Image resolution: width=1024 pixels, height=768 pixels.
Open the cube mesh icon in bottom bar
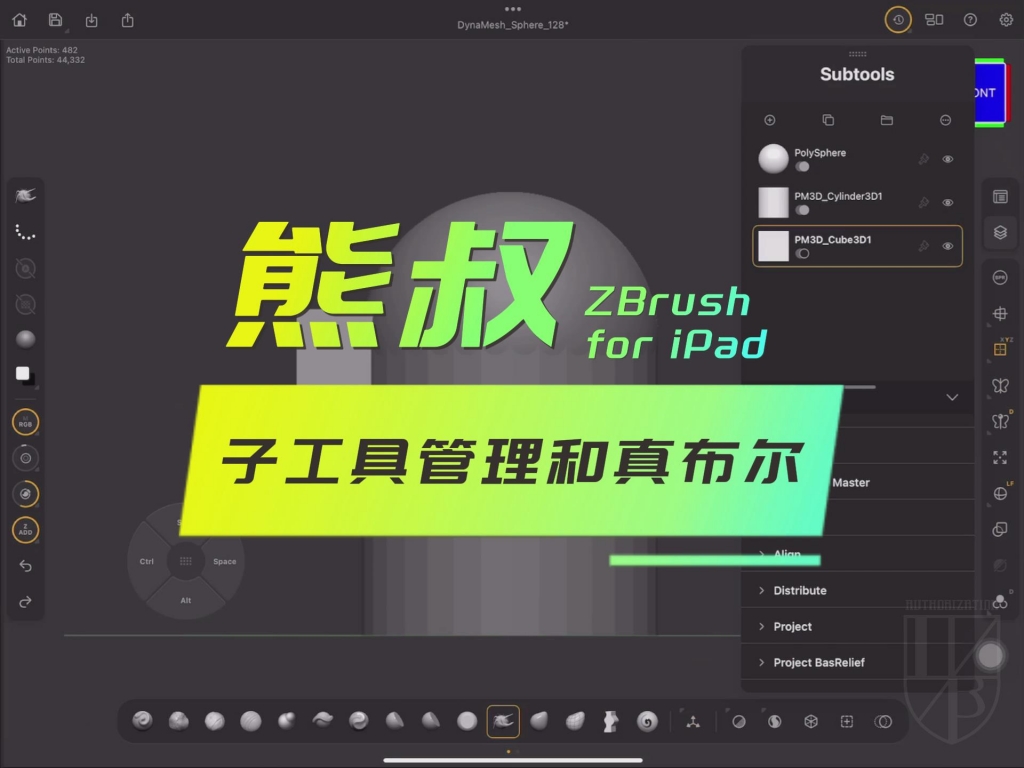(810, 722)
